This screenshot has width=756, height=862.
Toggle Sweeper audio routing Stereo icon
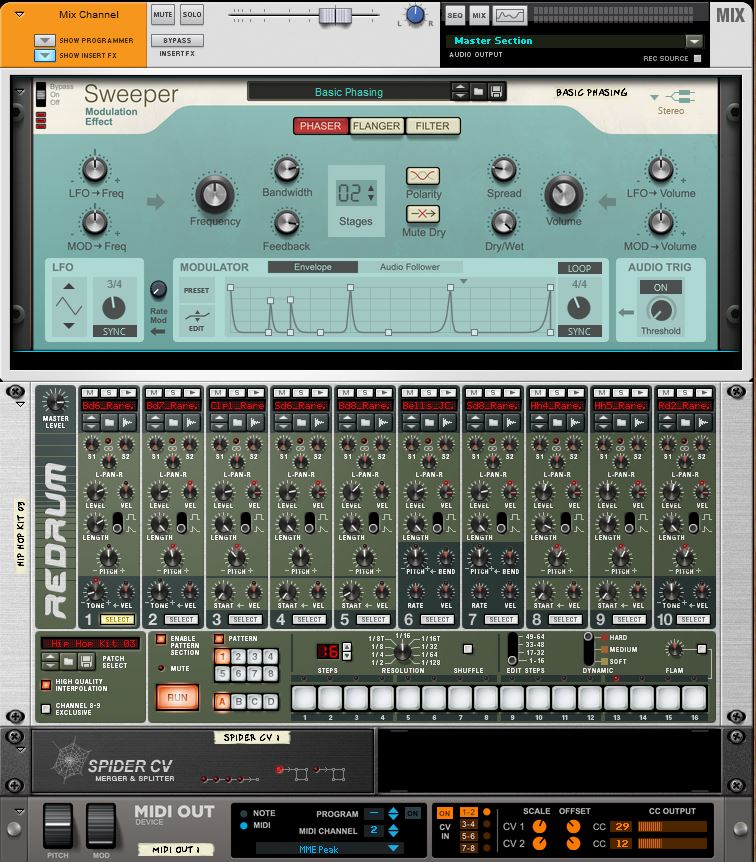coord(681,97)
